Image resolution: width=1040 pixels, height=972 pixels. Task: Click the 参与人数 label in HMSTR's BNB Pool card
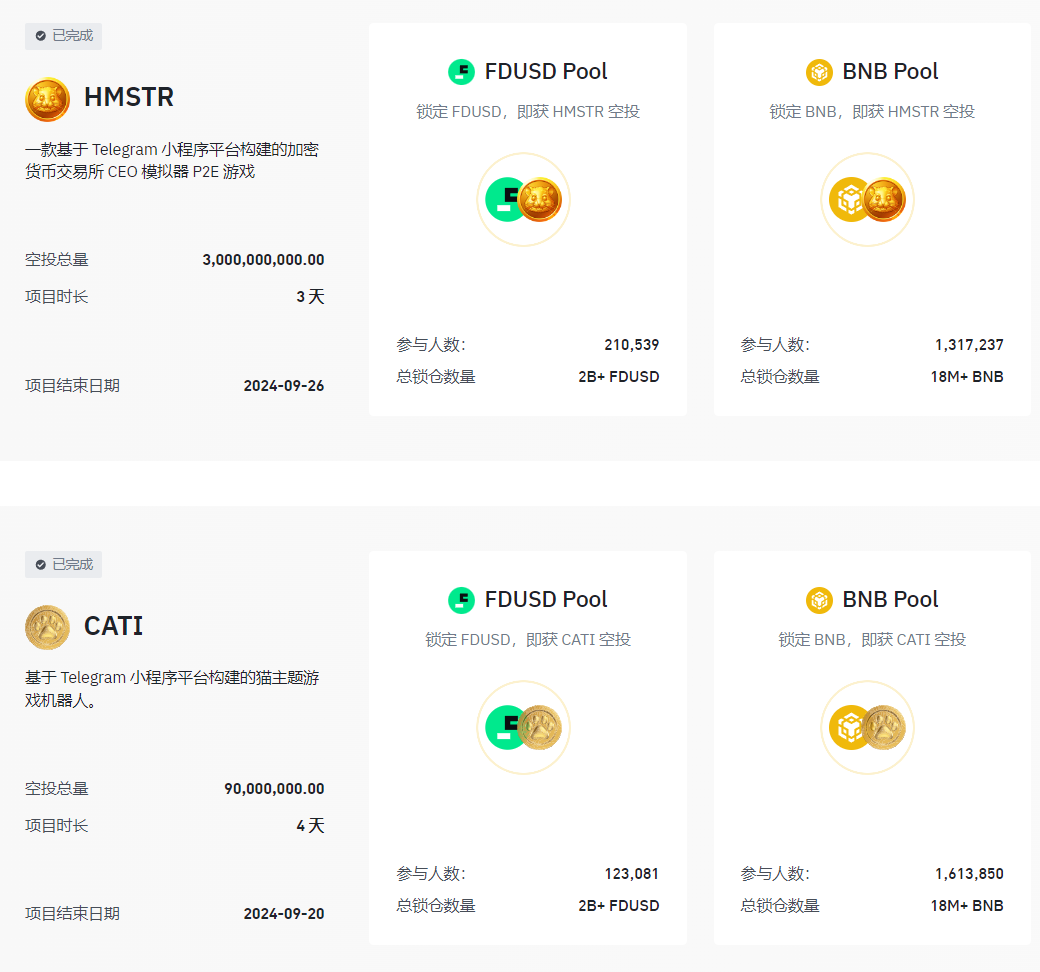click(775, 345)
